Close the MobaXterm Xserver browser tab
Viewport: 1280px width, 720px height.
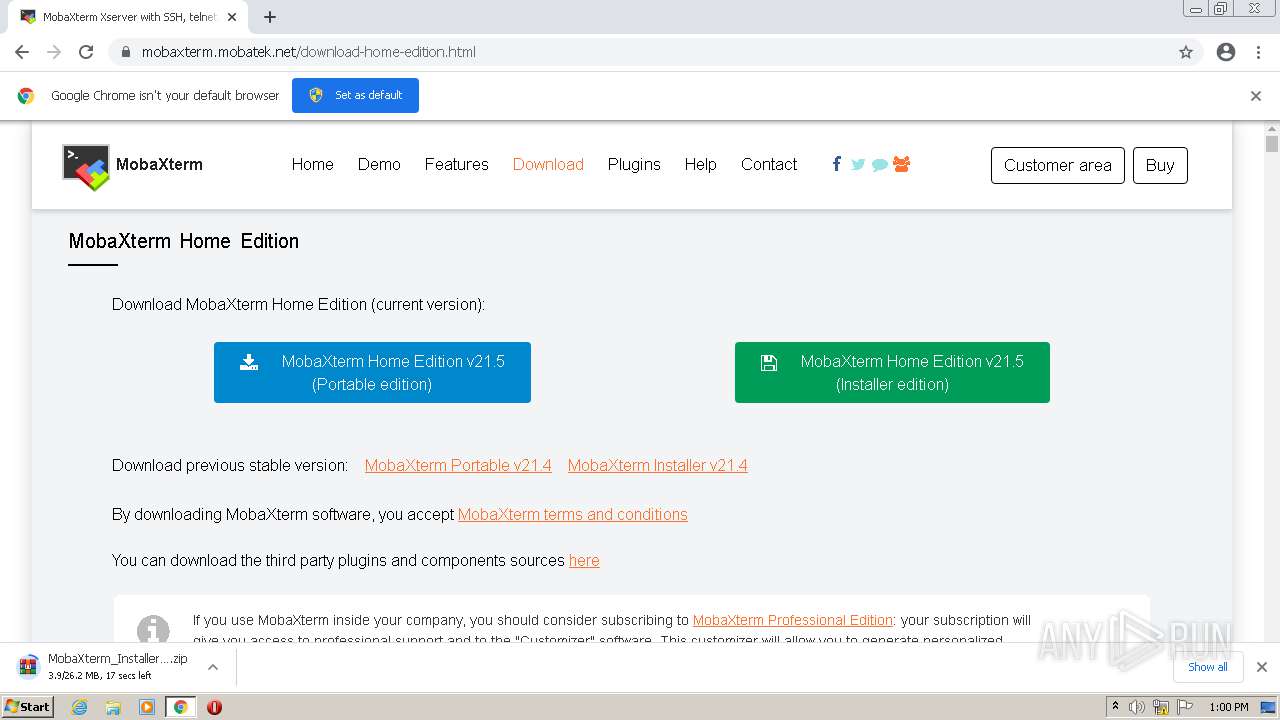[233, 17]
